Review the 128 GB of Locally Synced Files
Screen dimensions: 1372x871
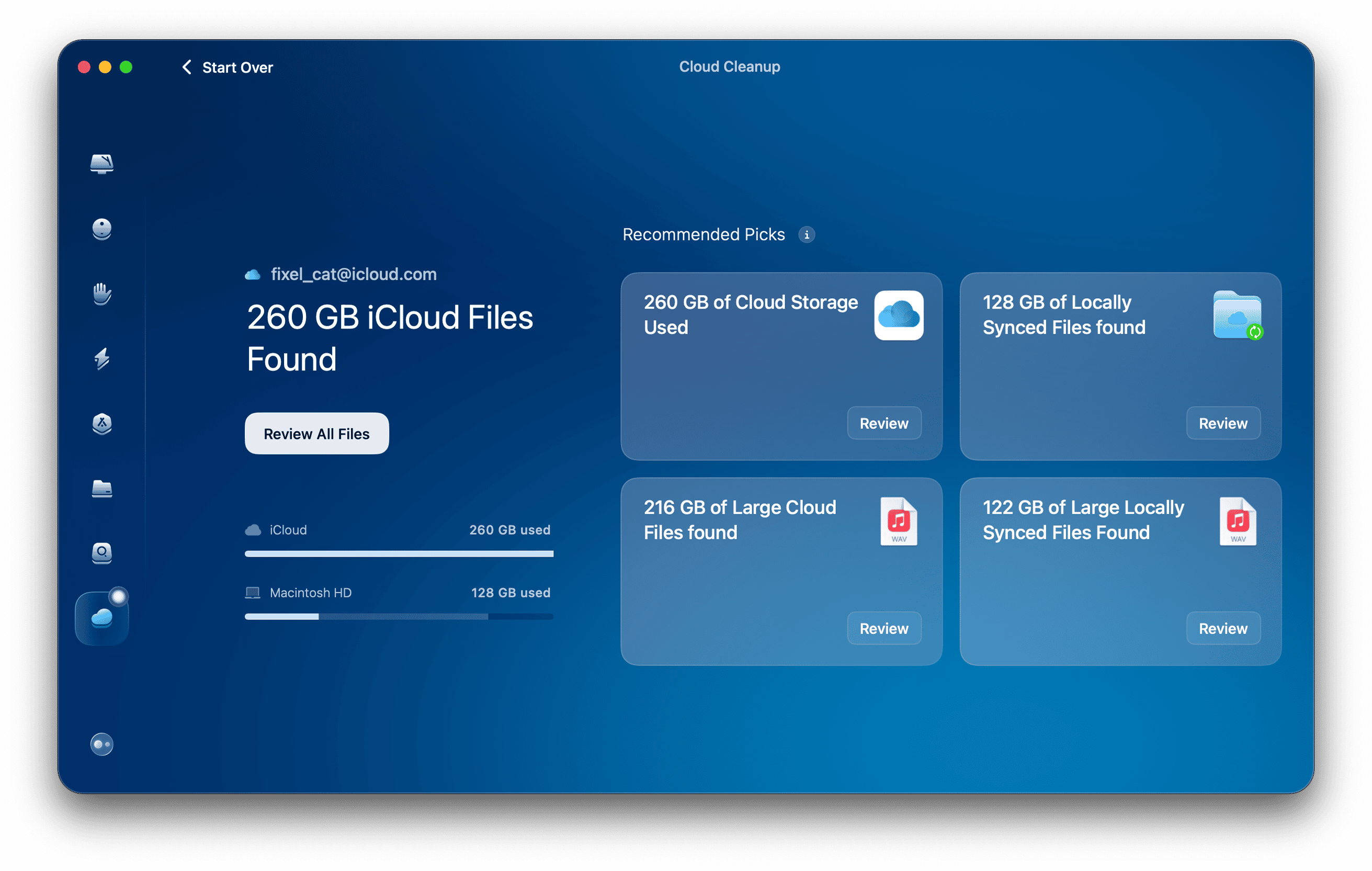pos(1223,423)
